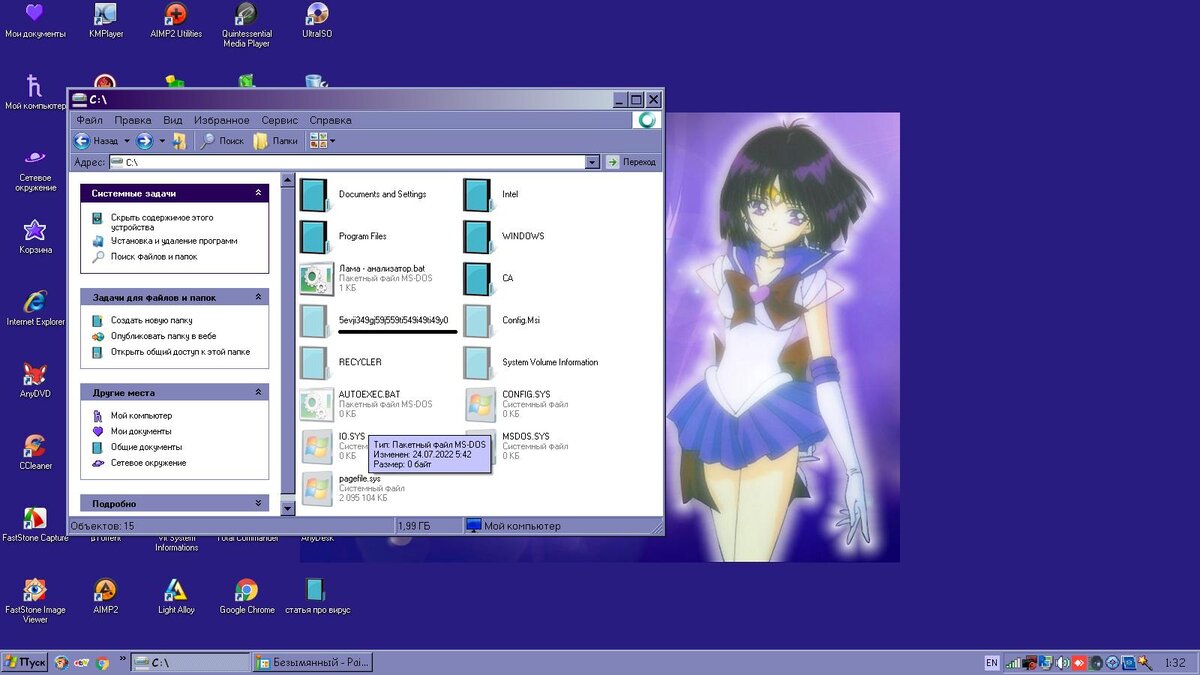Open the Правка menu
This screenshot has height=675, width=1200.
click(x=133, y=120)
